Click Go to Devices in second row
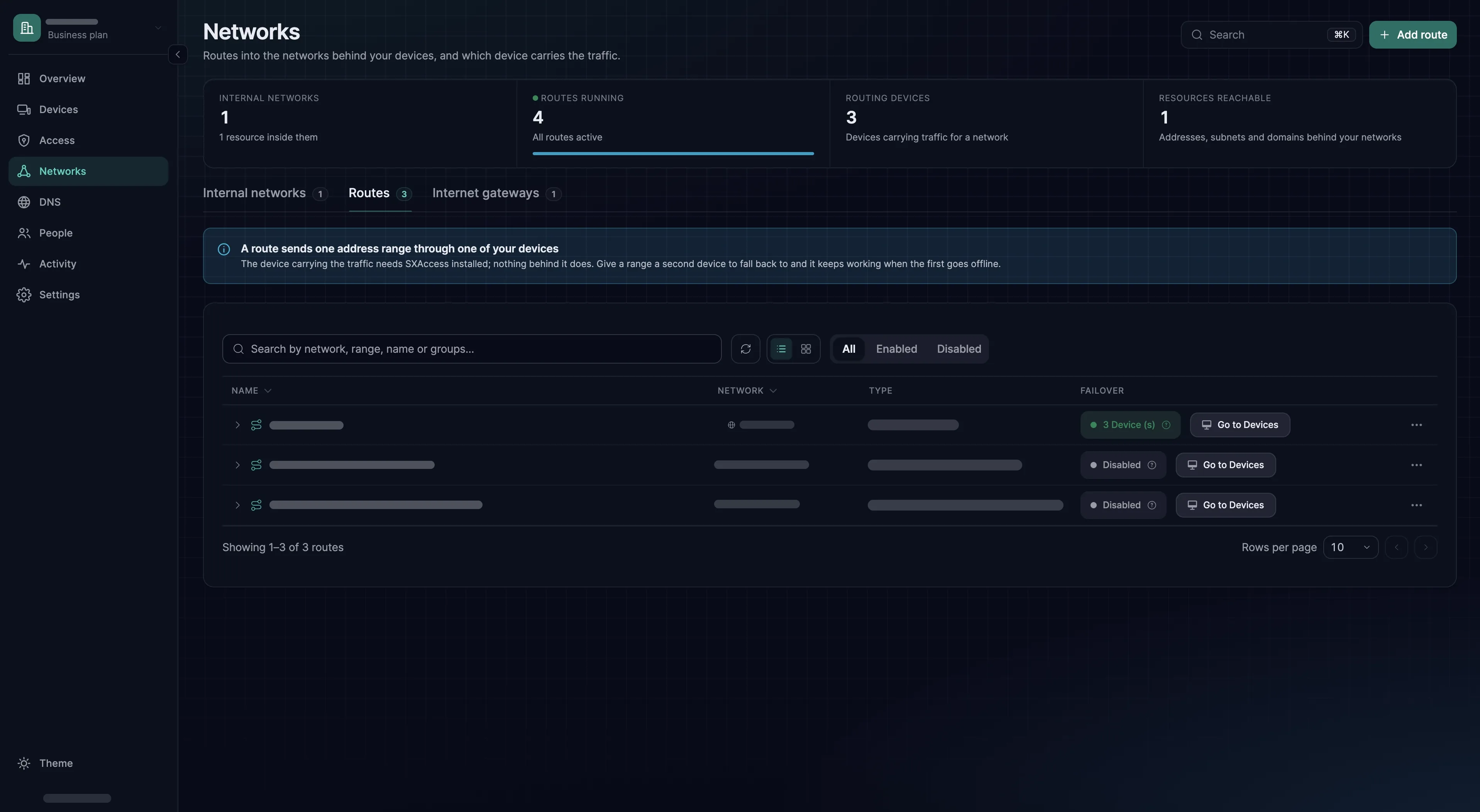1480x812 pixels. click(1226, 465)
